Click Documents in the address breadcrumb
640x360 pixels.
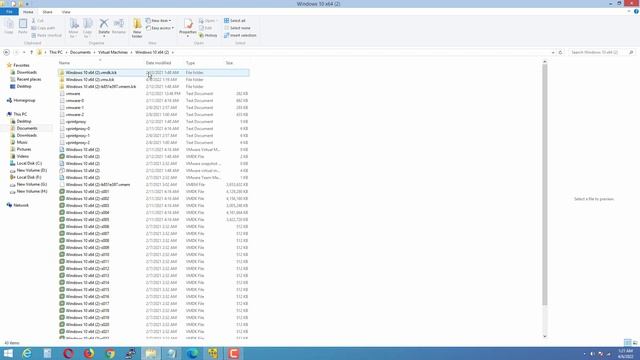[x=80, y=52]
